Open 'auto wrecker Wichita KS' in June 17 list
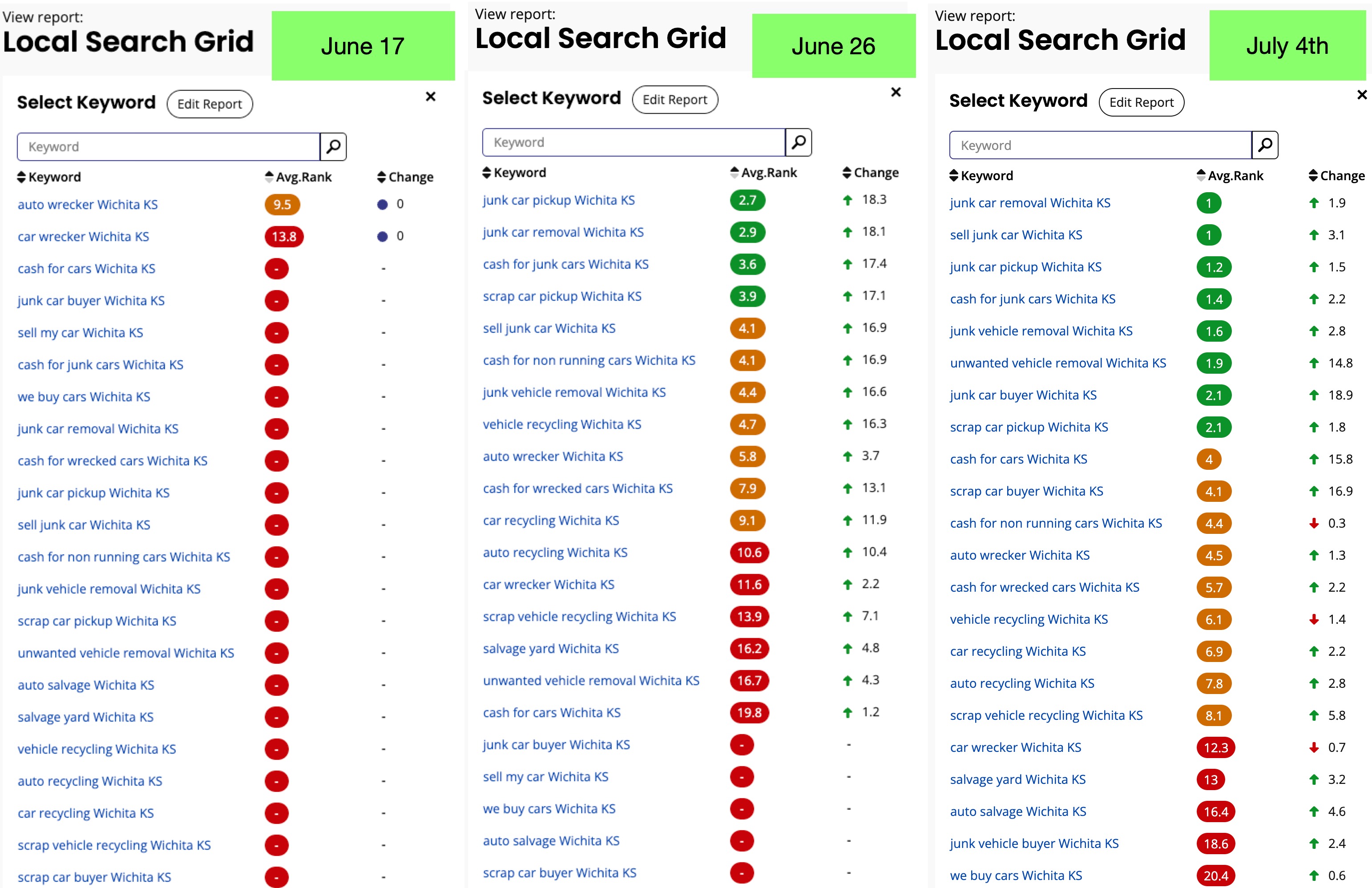Viewport: 1372px width, 888px height. click(x=88, y=204)
